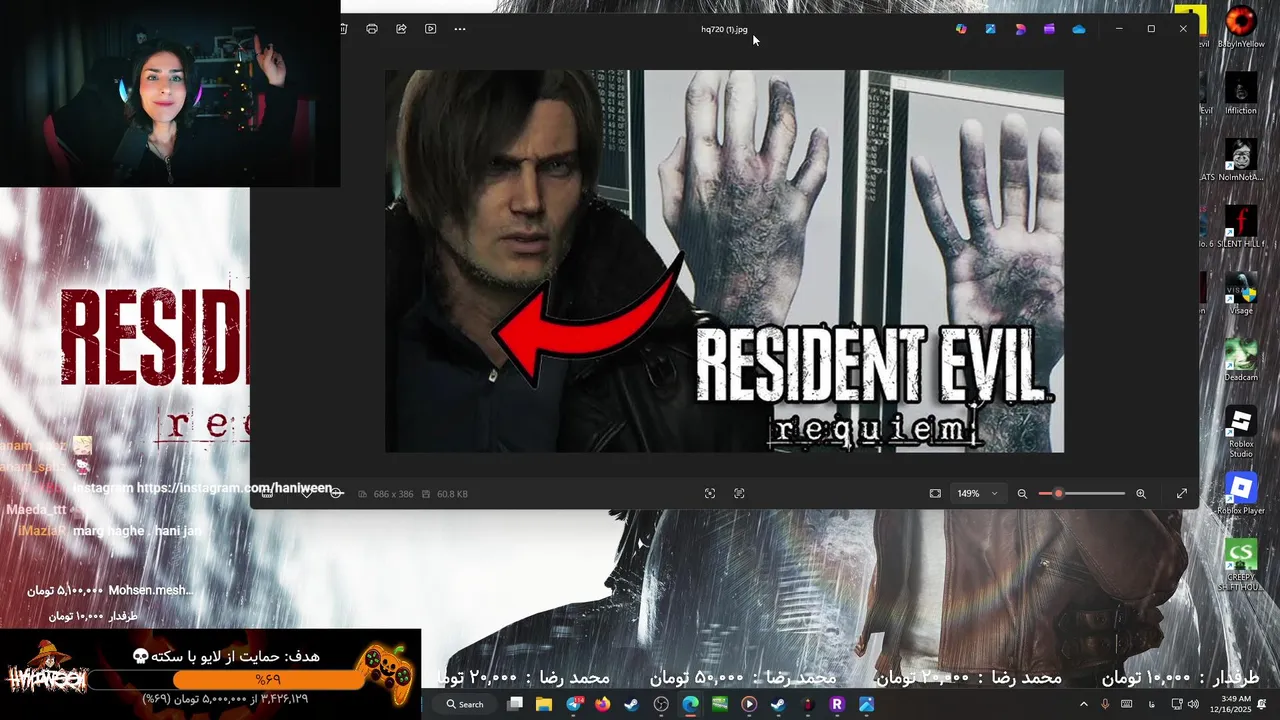The height and width of the screenshot is (720, 1280).
Task: Open File Explorer from the taskbar
Action: tap(544, 704)
